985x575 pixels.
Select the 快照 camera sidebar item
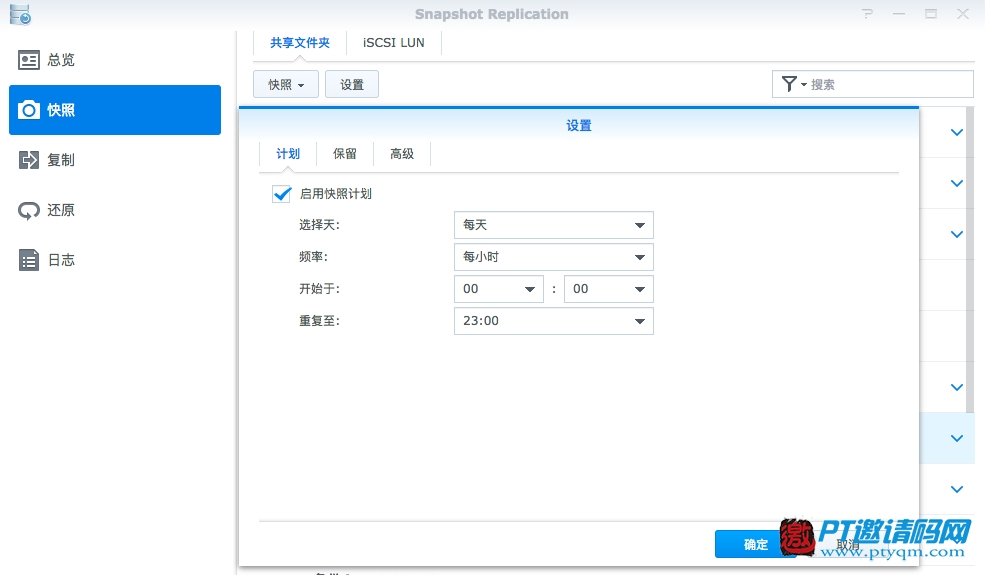(115, 110)
